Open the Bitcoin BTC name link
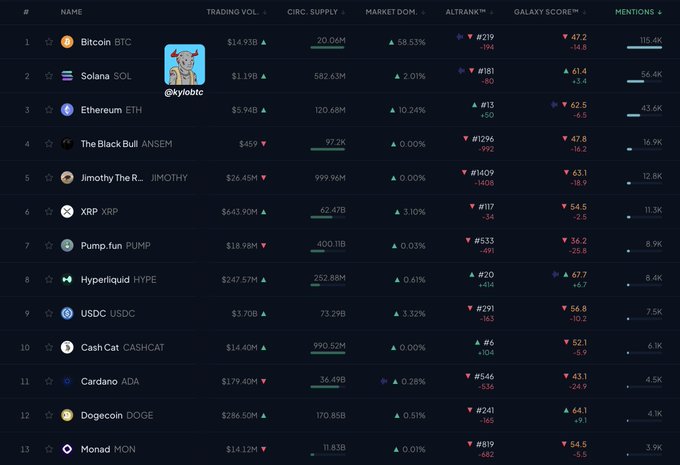This screenshot has height=465, width=680. [x=106, y=42]
